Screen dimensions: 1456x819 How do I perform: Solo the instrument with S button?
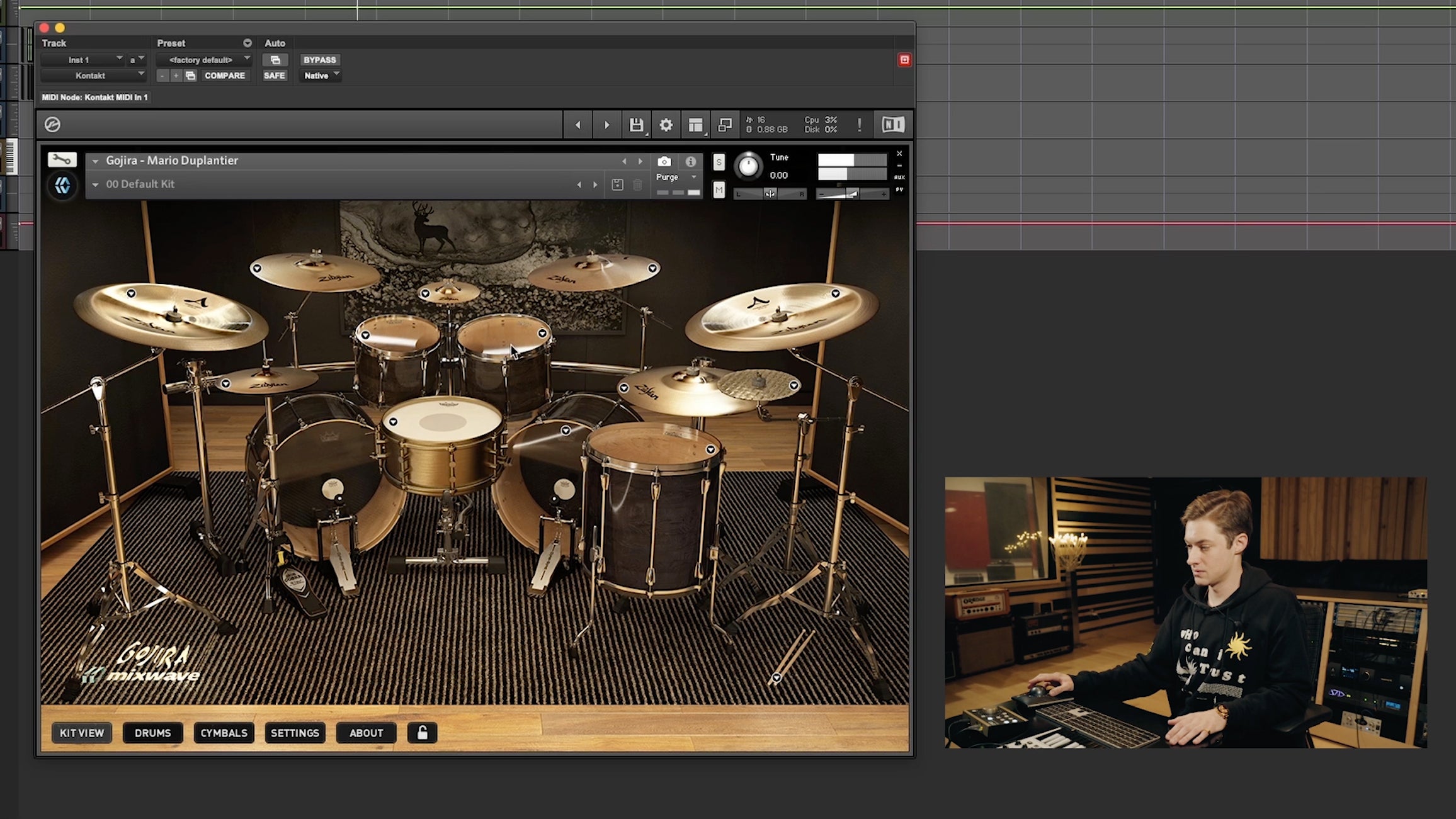[x=719, y=162]
